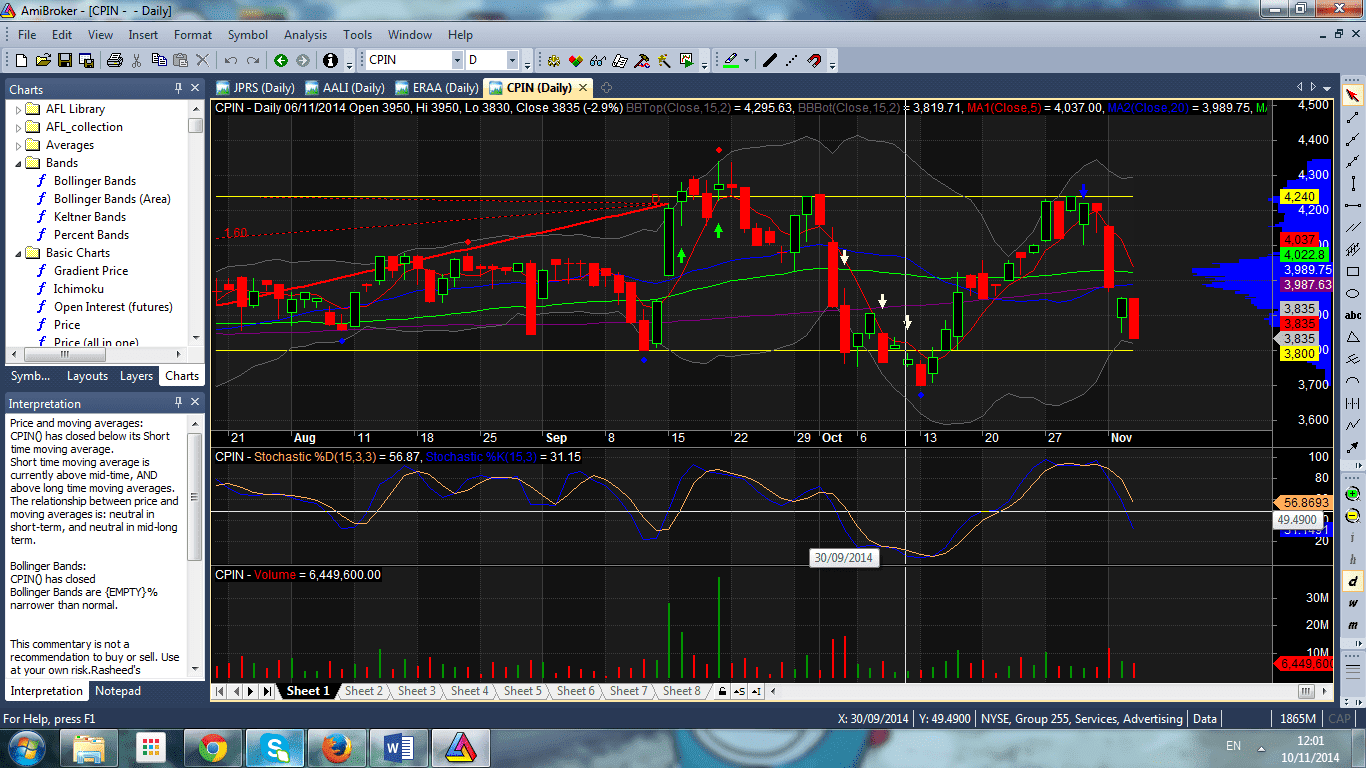Collapse the Basic Charts folder
The image size is (1366, 768).
[18, 253]
